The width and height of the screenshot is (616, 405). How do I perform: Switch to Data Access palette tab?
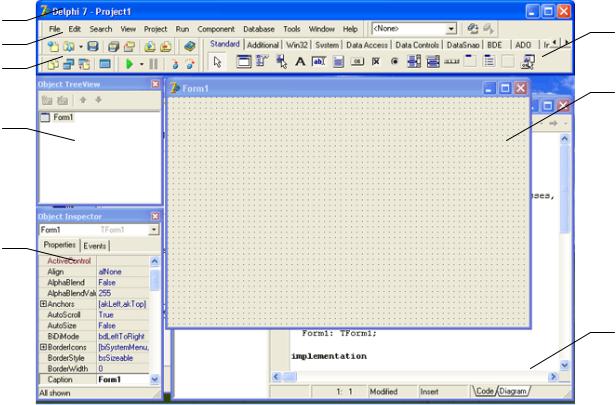367,45
